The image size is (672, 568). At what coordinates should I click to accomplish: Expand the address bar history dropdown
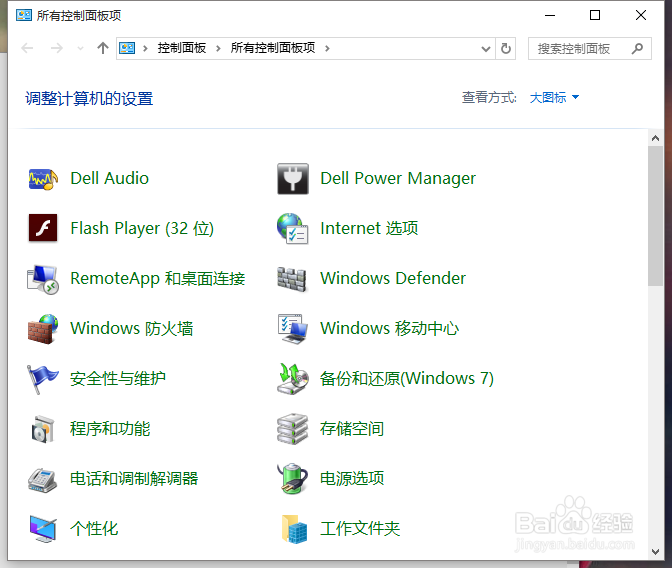(x=486, y=49)
